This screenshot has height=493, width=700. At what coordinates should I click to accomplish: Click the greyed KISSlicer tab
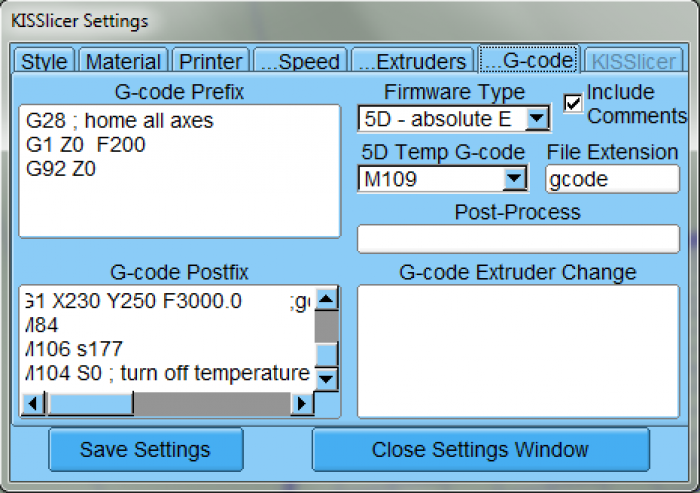(634, 61)
